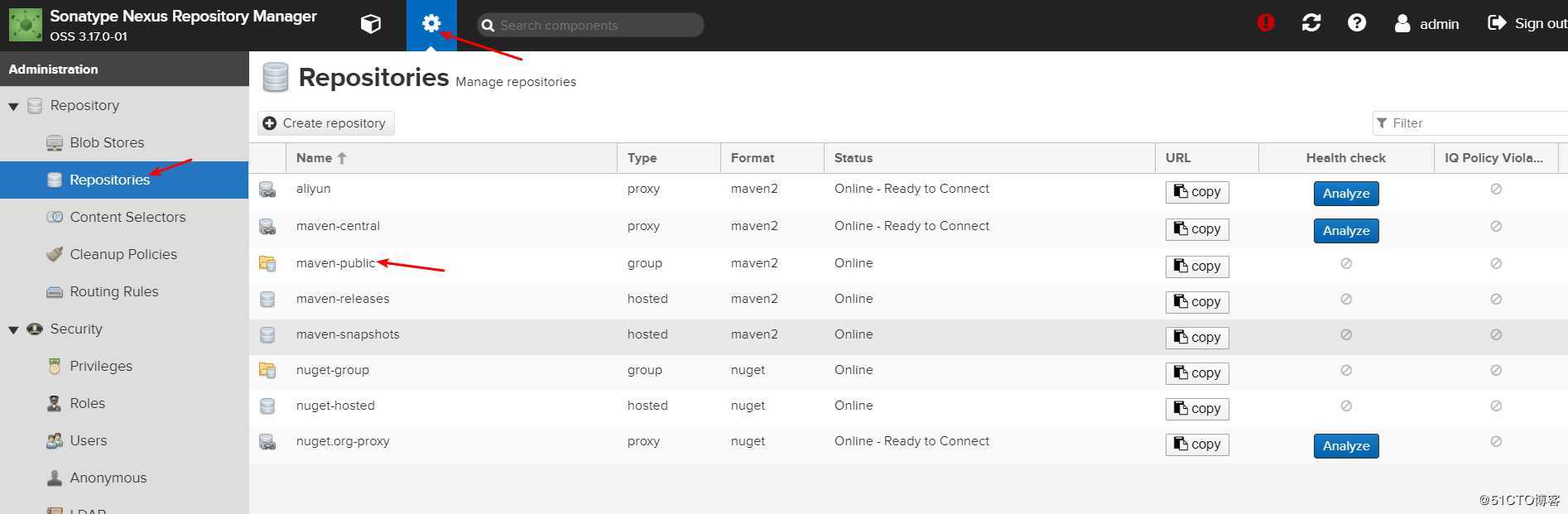
Task: Sort by the Status column header
Action: (989, 158)
